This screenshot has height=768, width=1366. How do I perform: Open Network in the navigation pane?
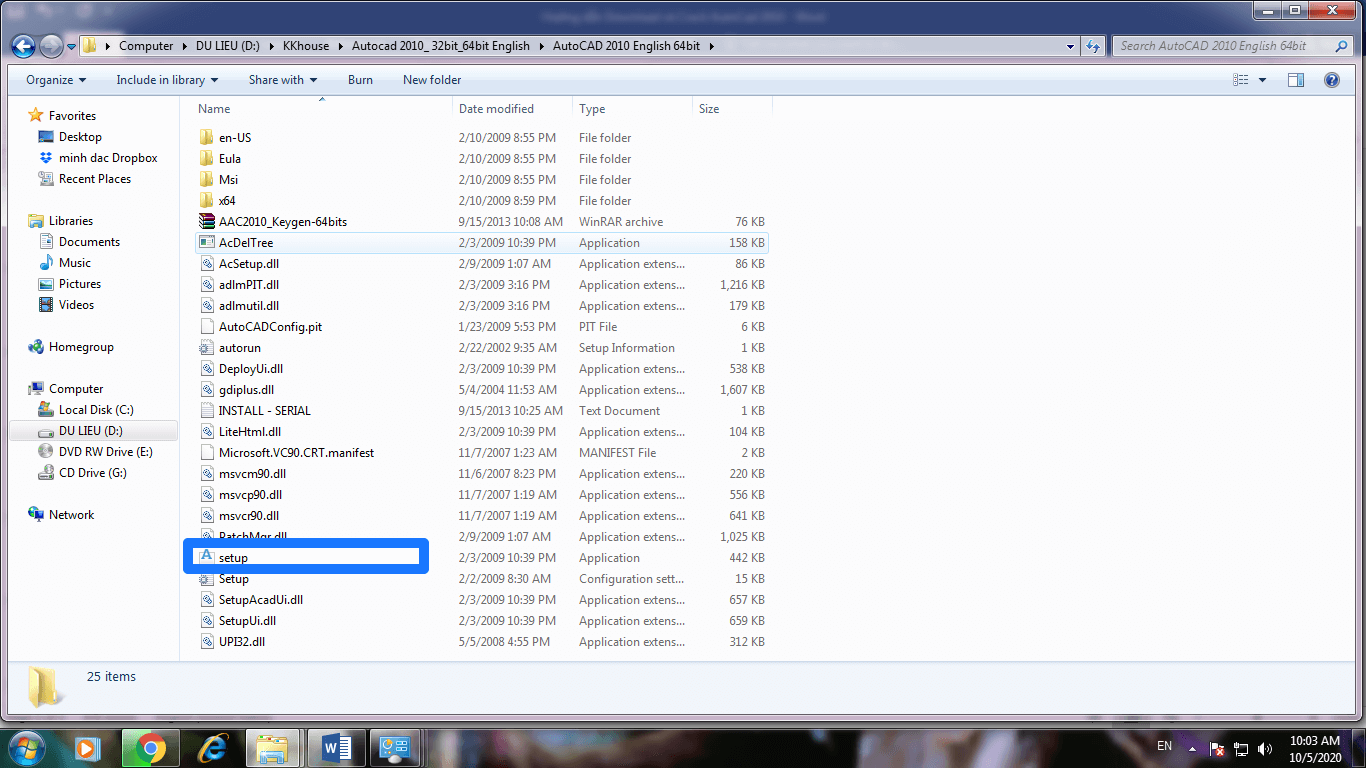point(71,515)
